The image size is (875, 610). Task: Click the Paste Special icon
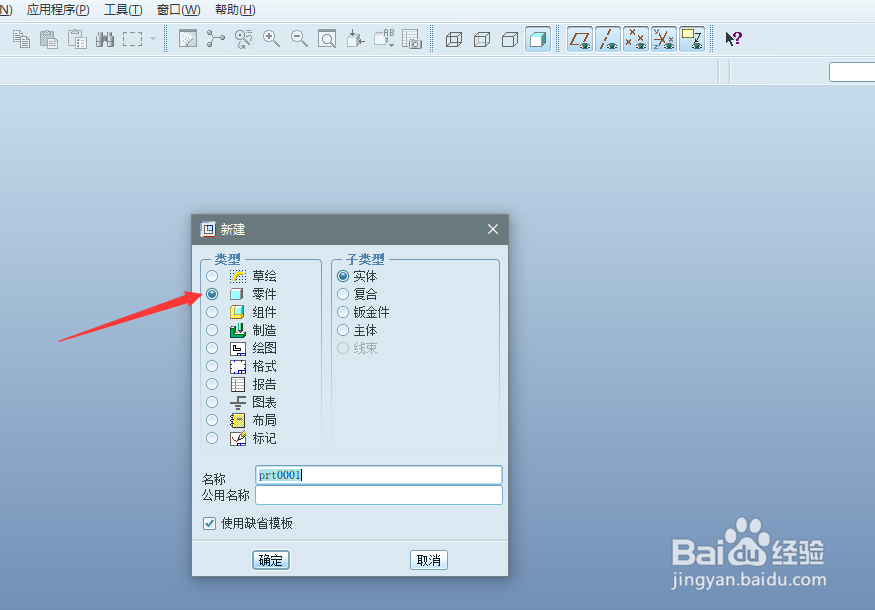coord(77,39)
